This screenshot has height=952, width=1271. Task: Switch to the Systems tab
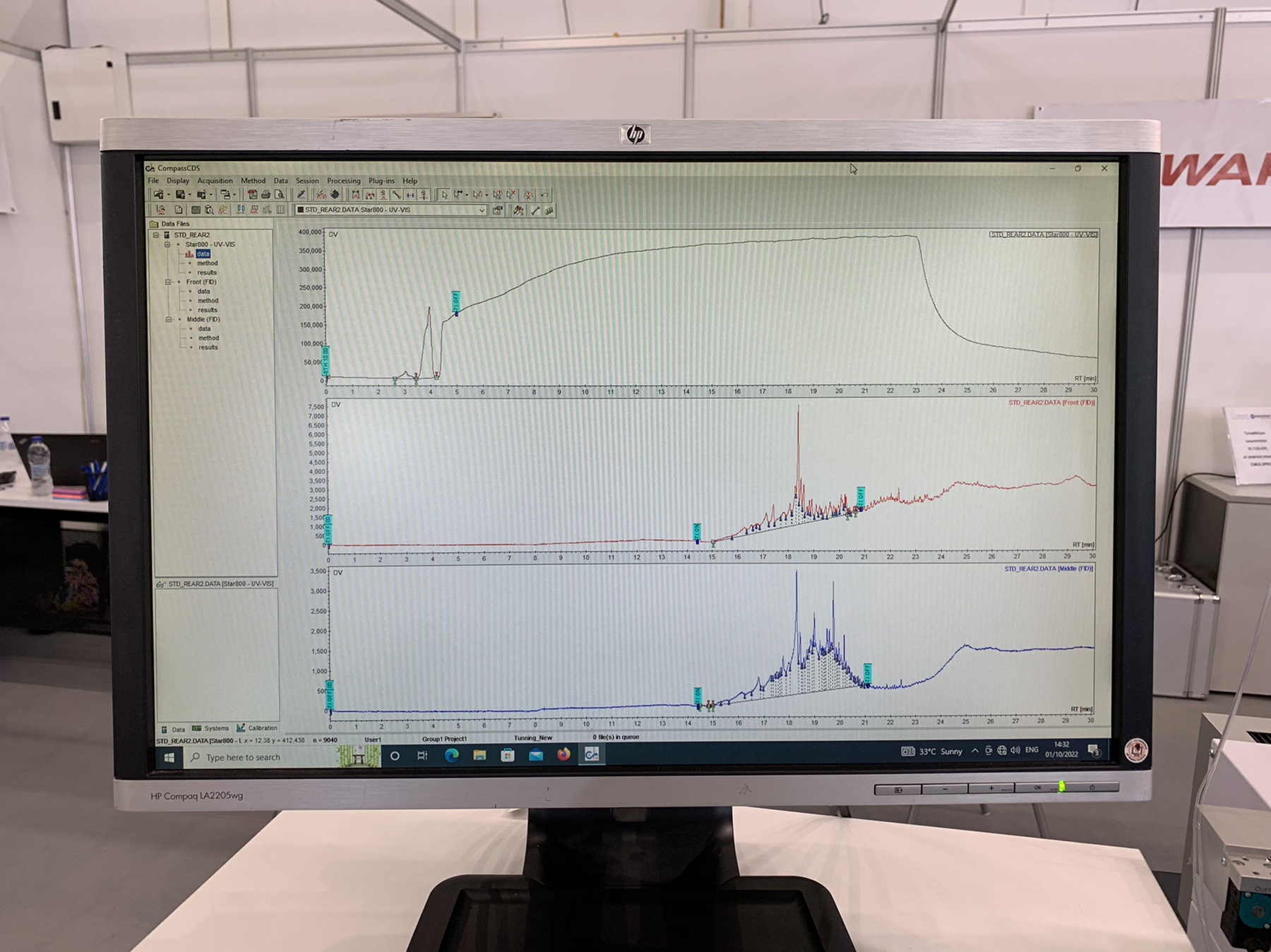point(211,728)
